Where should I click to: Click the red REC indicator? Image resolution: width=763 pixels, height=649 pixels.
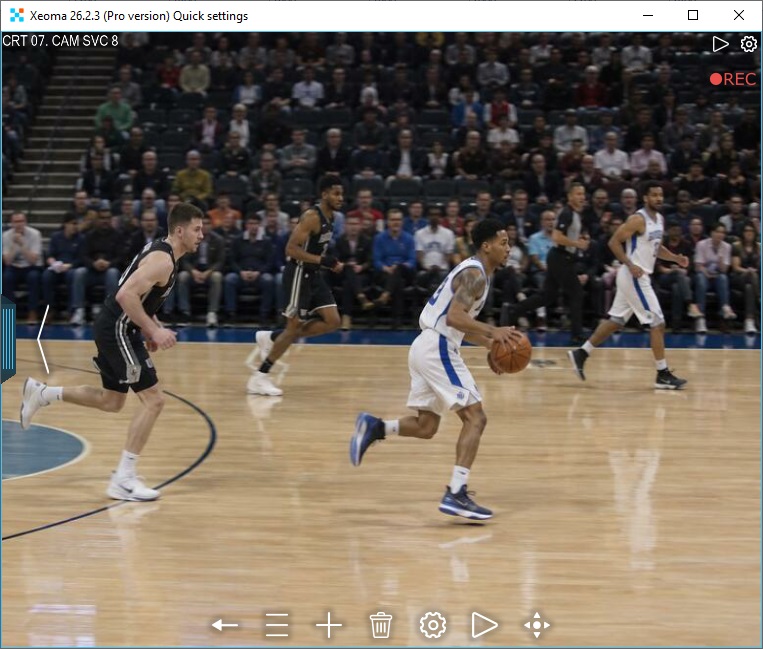[733, 79]
